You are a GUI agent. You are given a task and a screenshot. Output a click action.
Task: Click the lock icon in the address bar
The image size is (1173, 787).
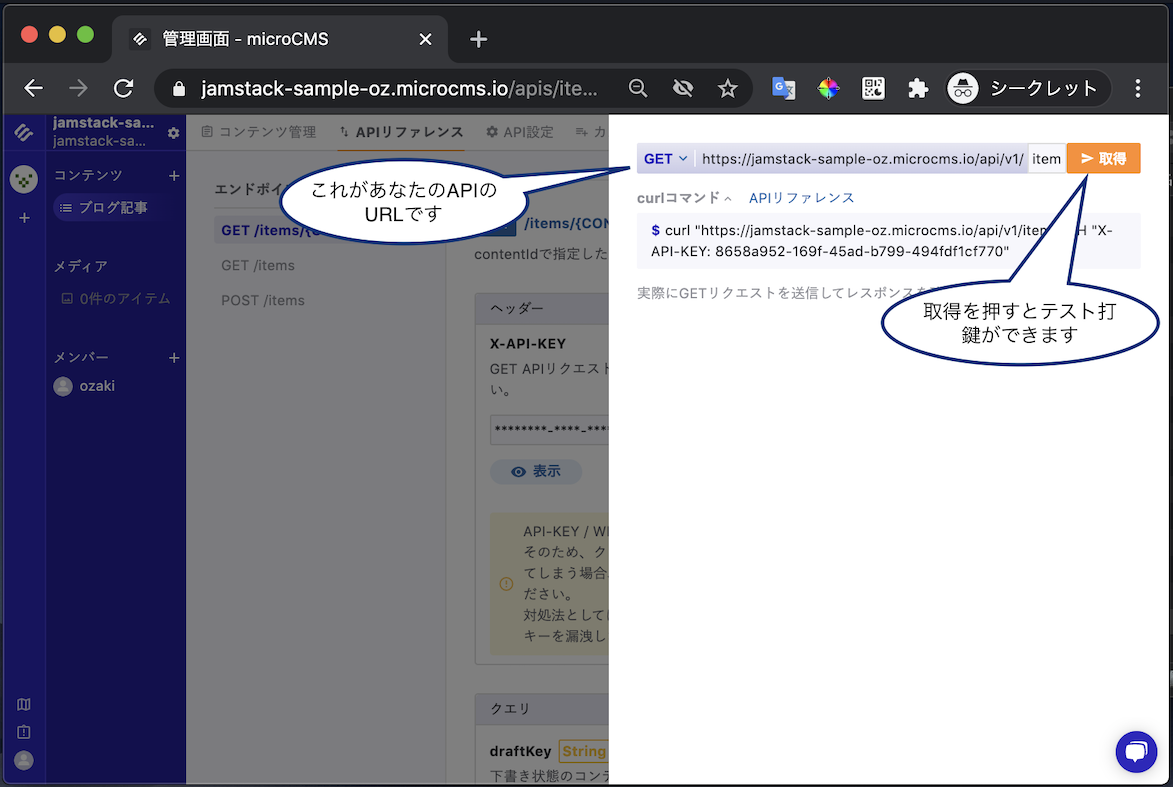[179, 88]
